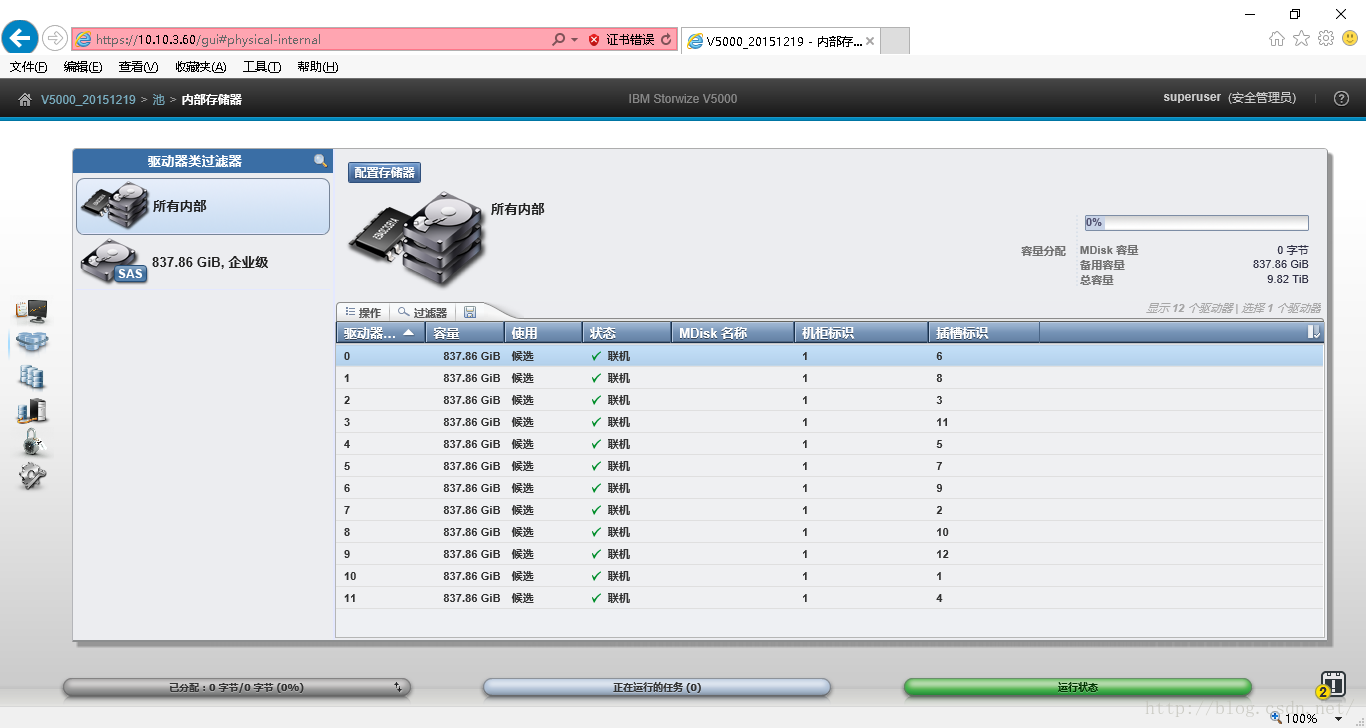Screen dimensions: 1366x728
Task: Select 837.86 GiB 企业级 SAS class
Action: pos(203,262)
